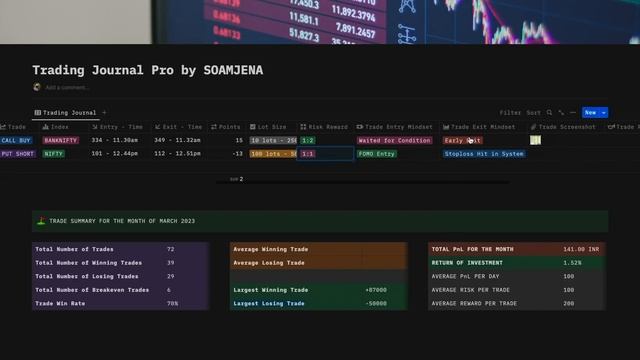Viewport: 640px width, 360px height.
Task: Select the NIFTY index tag
Action: [x=53, y=154]
